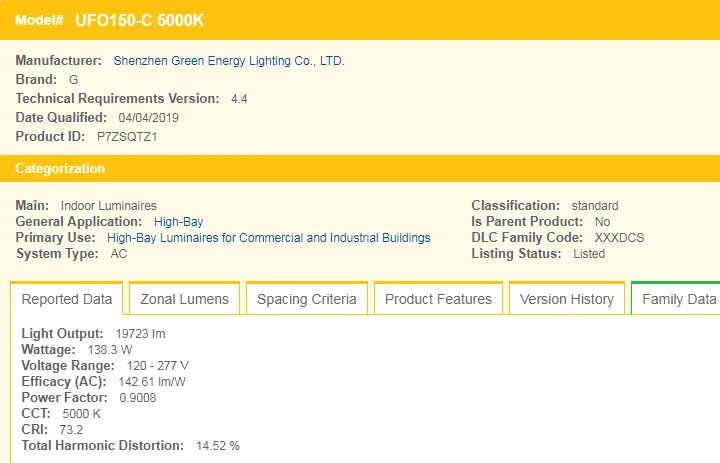This screenshot has width=720, height=463.
Task: Click the Light Output value 19723 lm
Action: 141,334
